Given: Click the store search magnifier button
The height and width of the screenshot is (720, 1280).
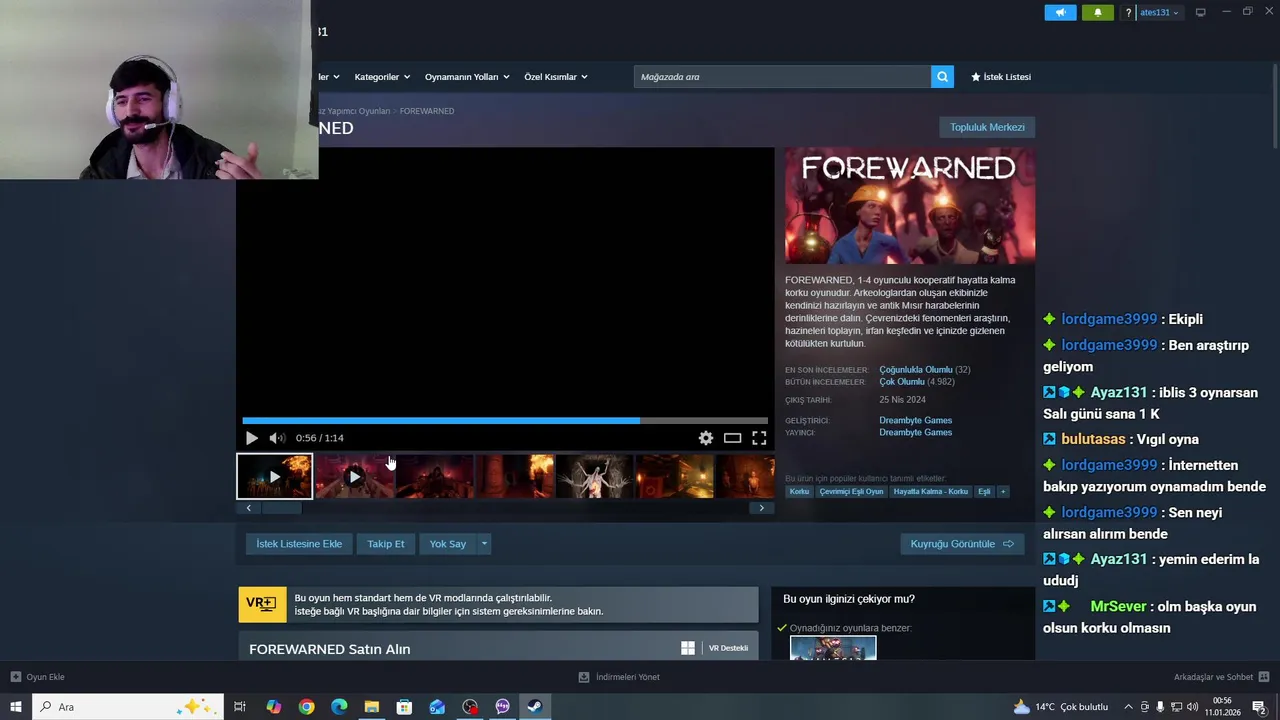Looking at the screenshot, I should coord(942,77).
